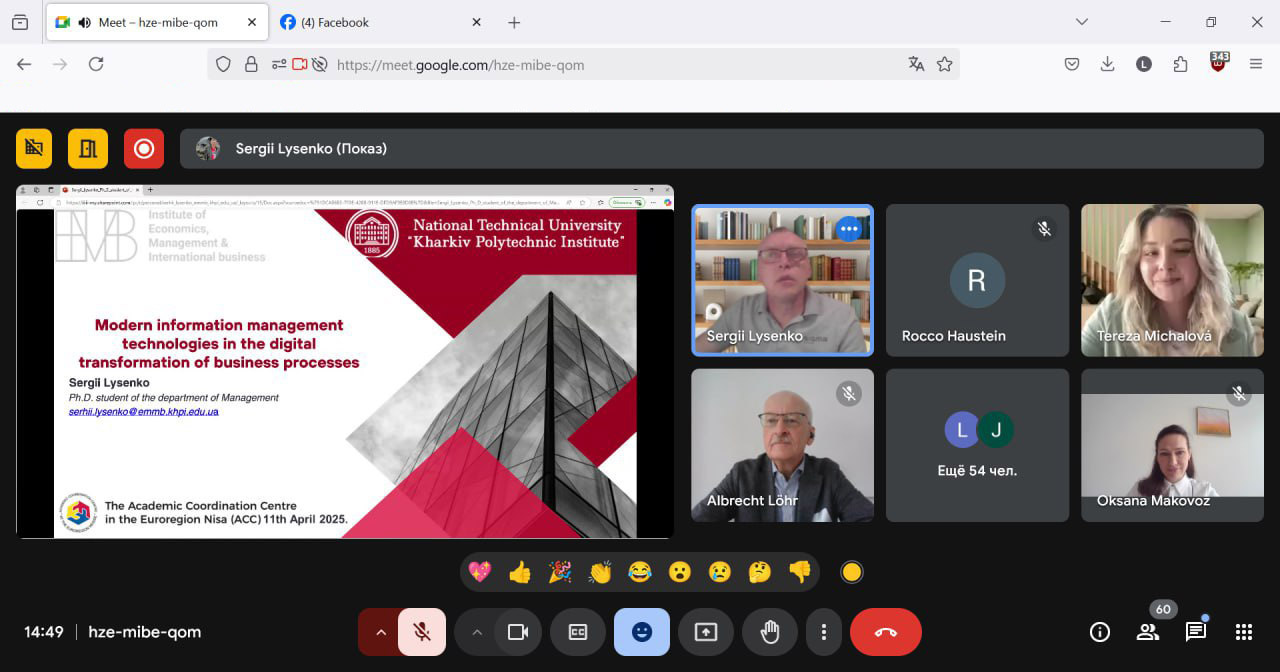Viewport: 1280px width, 672px height.
Task: Toggle the camera on or off
Action: (x=518, y=632)
